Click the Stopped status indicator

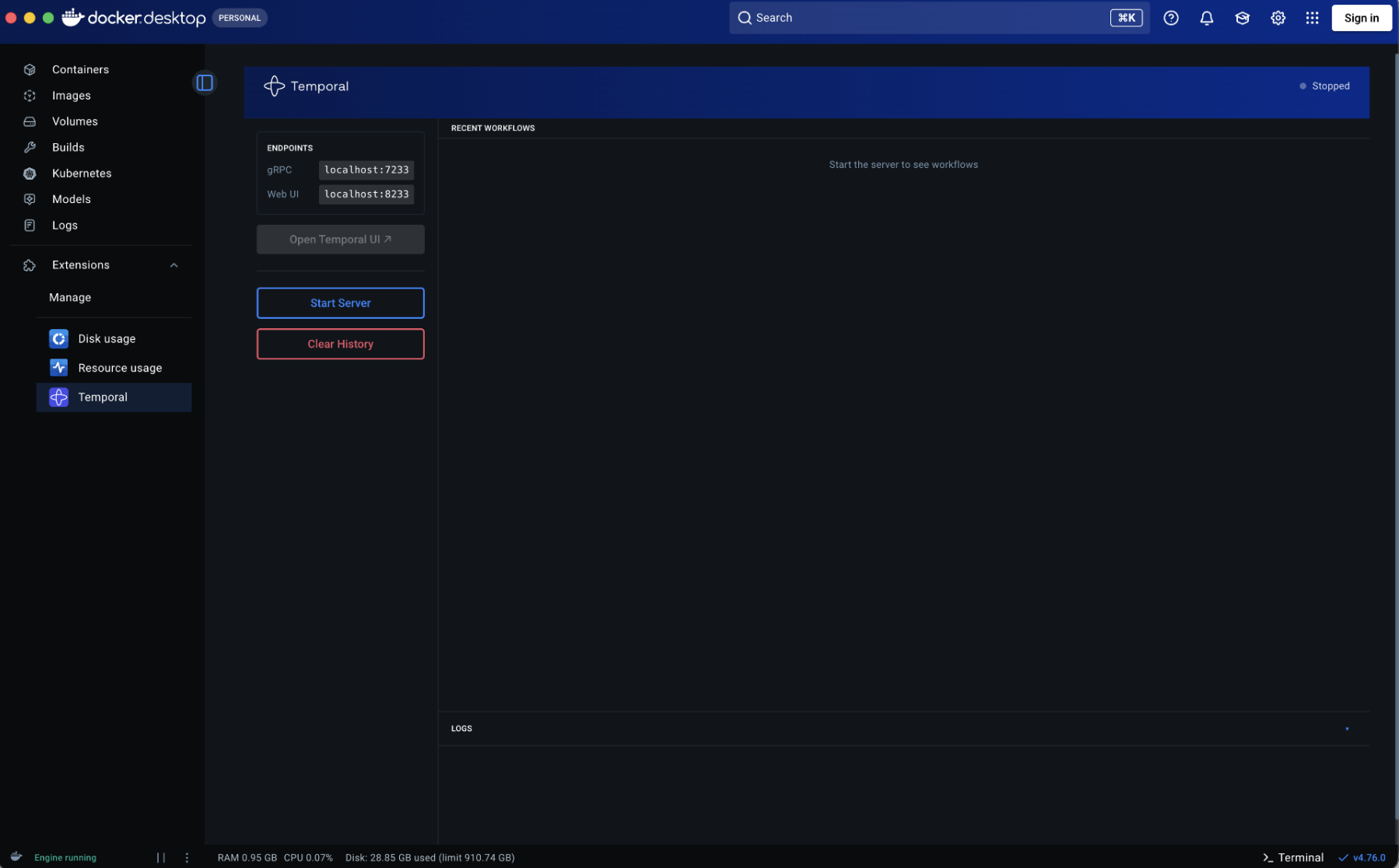click(1324, 86)
